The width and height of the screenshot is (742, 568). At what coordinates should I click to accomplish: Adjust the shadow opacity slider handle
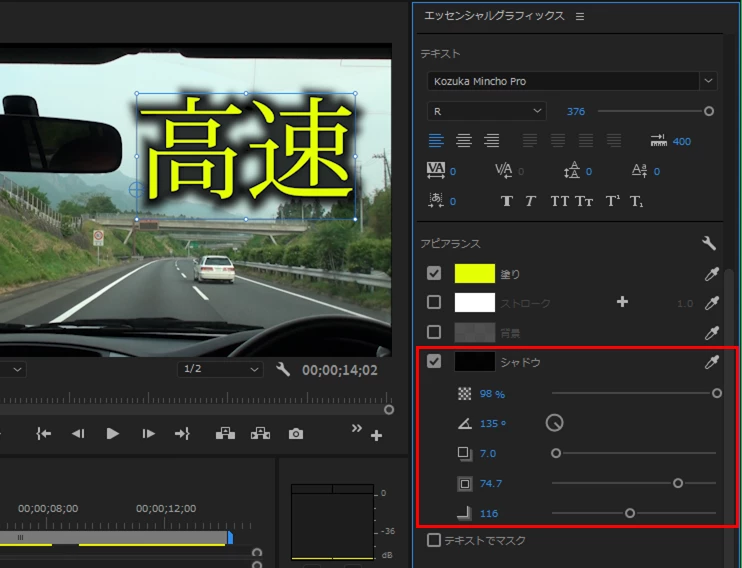(x=716, y=393)
